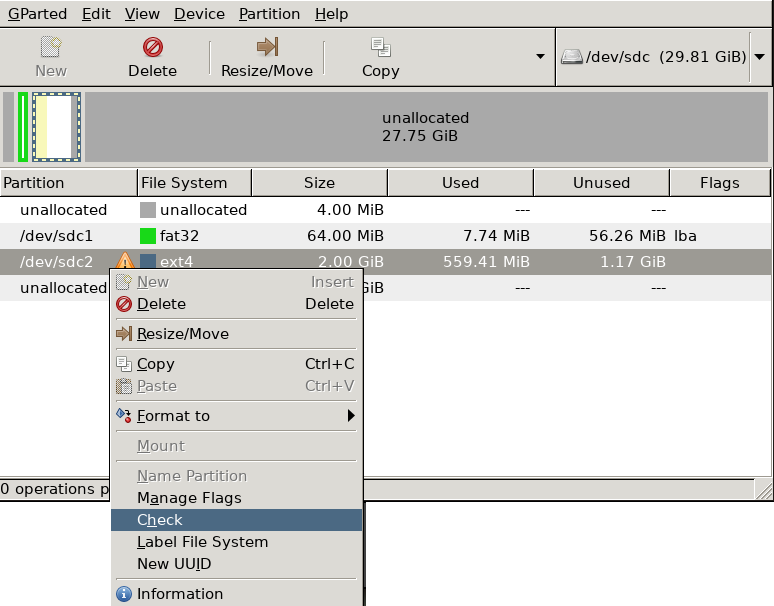Click the Format to icon in context menu
The image size is (774, 606).
point(124,416)
